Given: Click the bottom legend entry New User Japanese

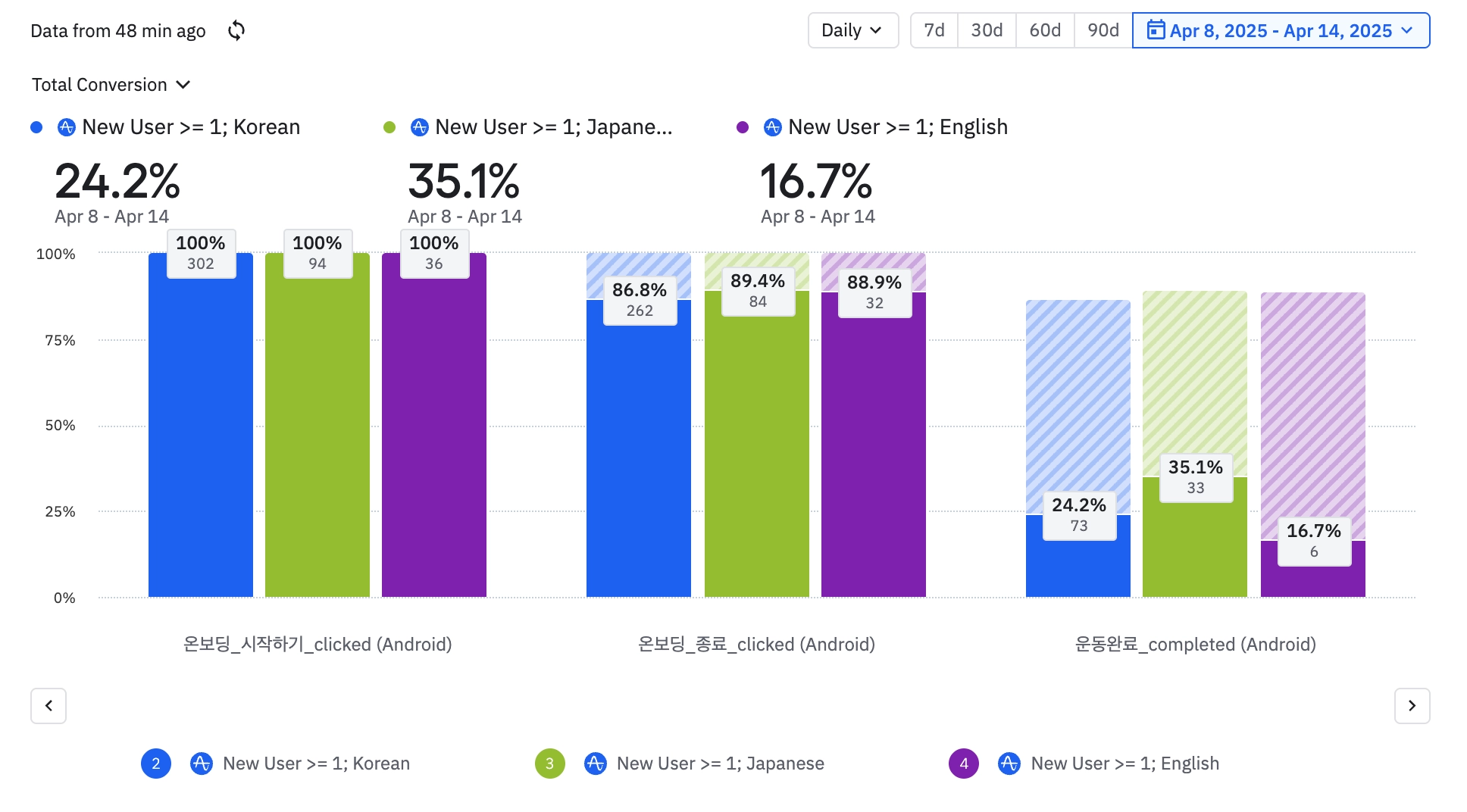Looking at the screenshot, I should tap(720, 764).
